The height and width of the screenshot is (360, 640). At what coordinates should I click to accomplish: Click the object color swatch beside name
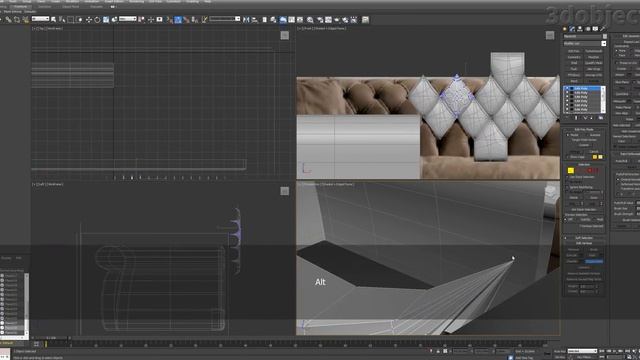point(604,36)
